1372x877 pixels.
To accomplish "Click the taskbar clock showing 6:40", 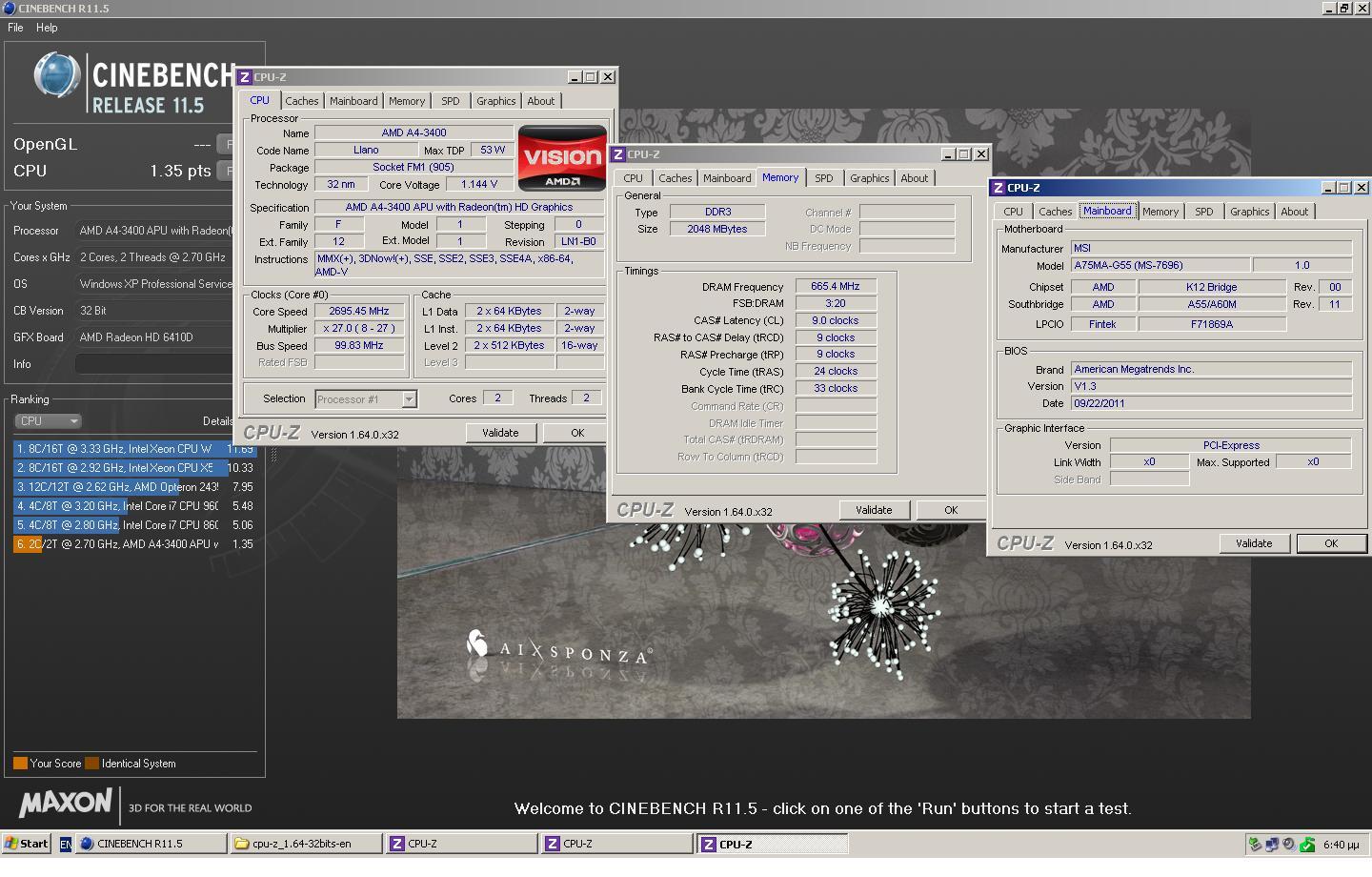I will pos(1341,845).
